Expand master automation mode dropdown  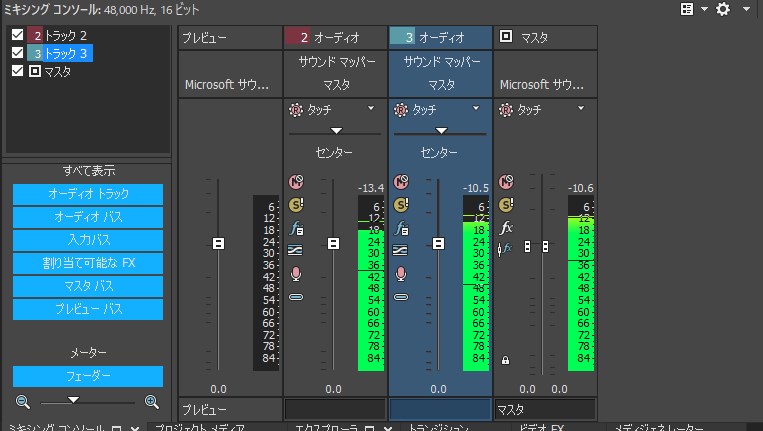pos(581,108)
